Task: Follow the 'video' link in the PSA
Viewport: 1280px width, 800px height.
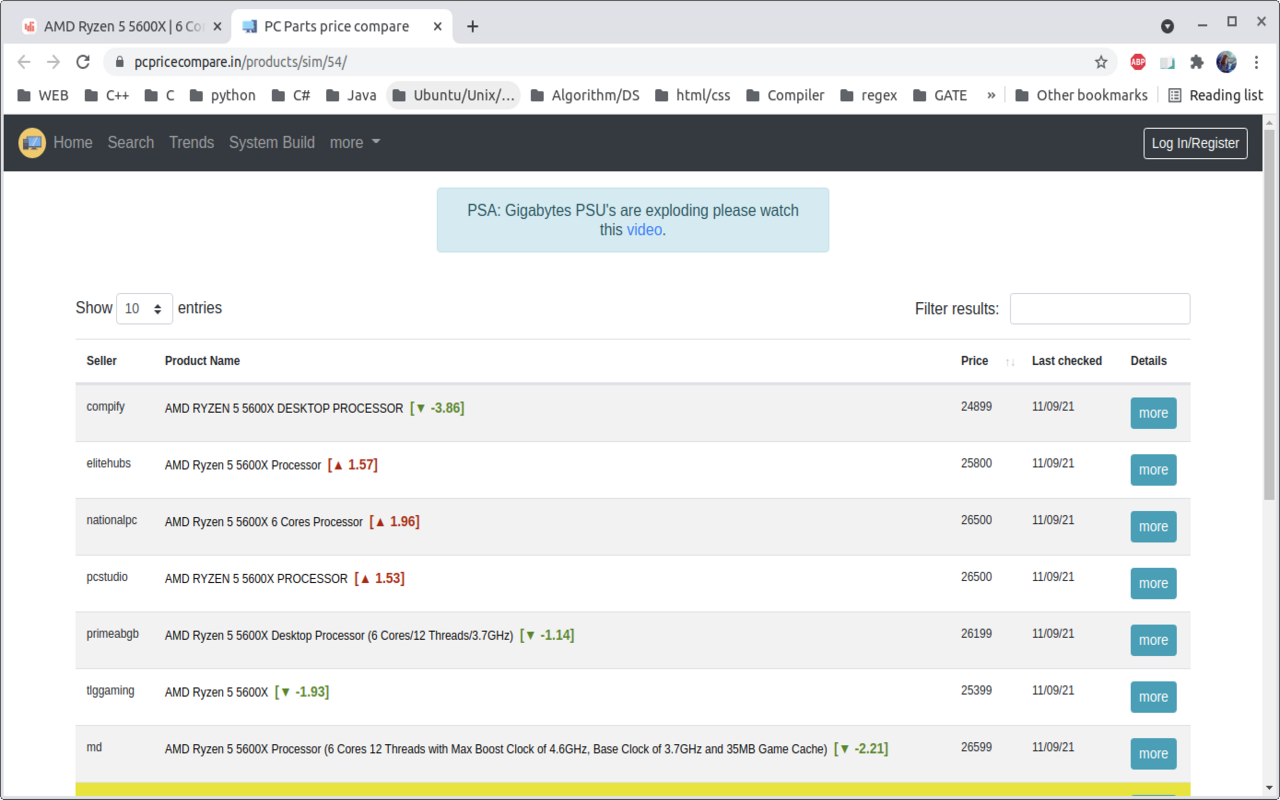Action: click(644, 229)
